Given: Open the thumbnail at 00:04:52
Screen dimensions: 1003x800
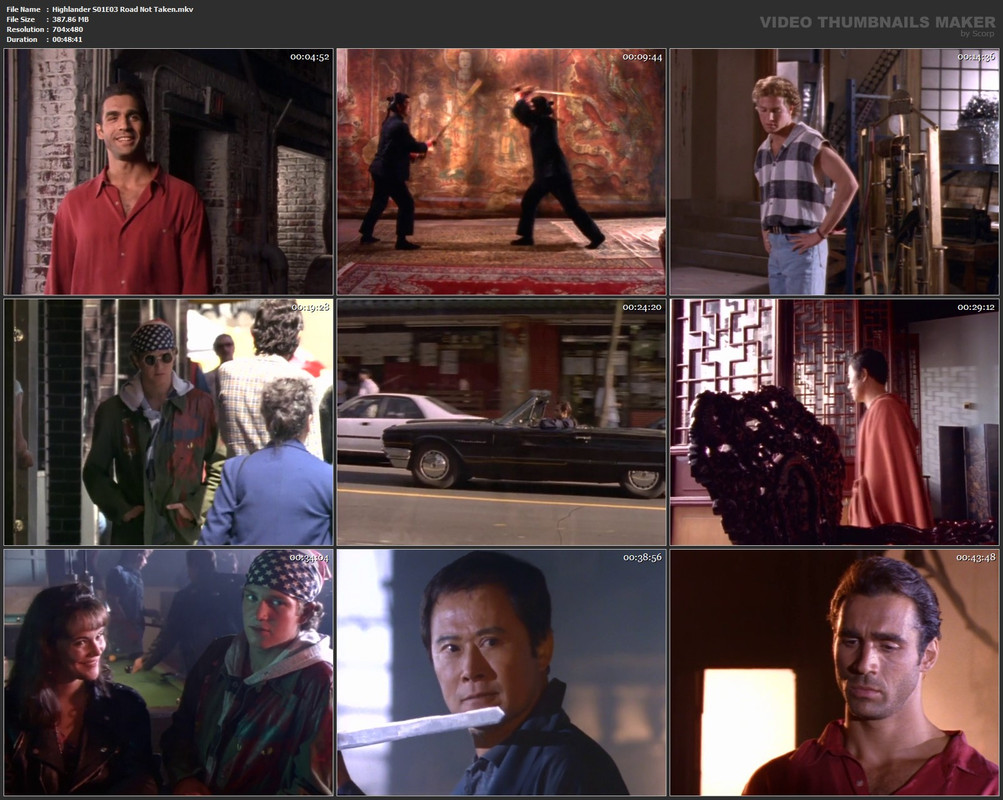Looking at the screenshot, I should 169,171.
